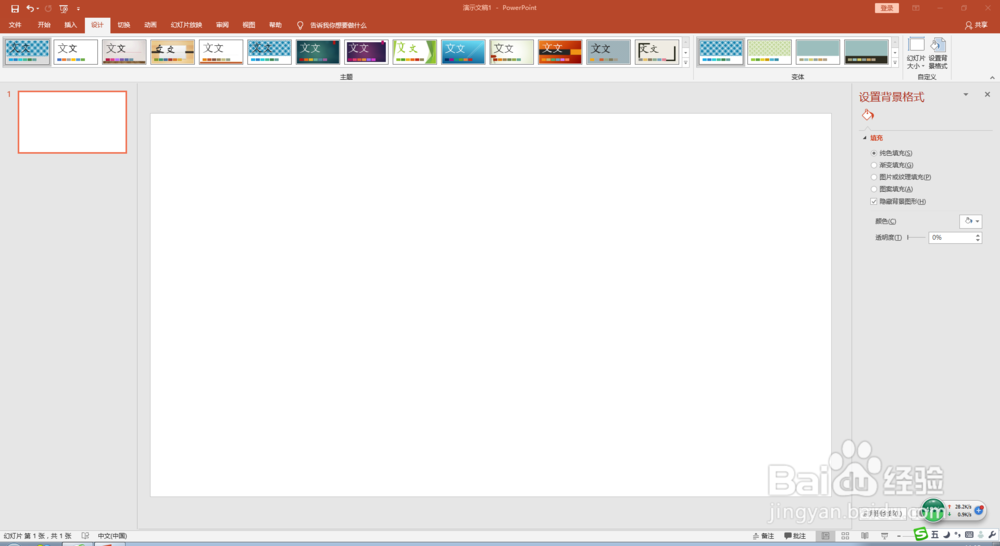Open the 颜色 fill color picker dropdown

click(x=971, y=221)
